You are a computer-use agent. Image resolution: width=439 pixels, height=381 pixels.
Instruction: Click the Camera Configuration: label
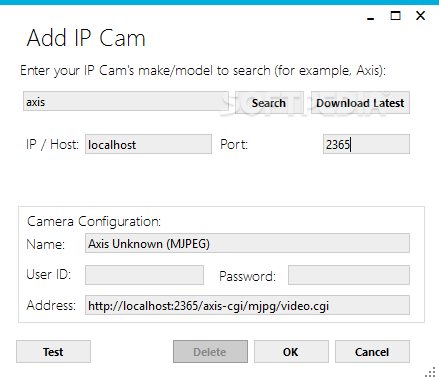[94, 222]
